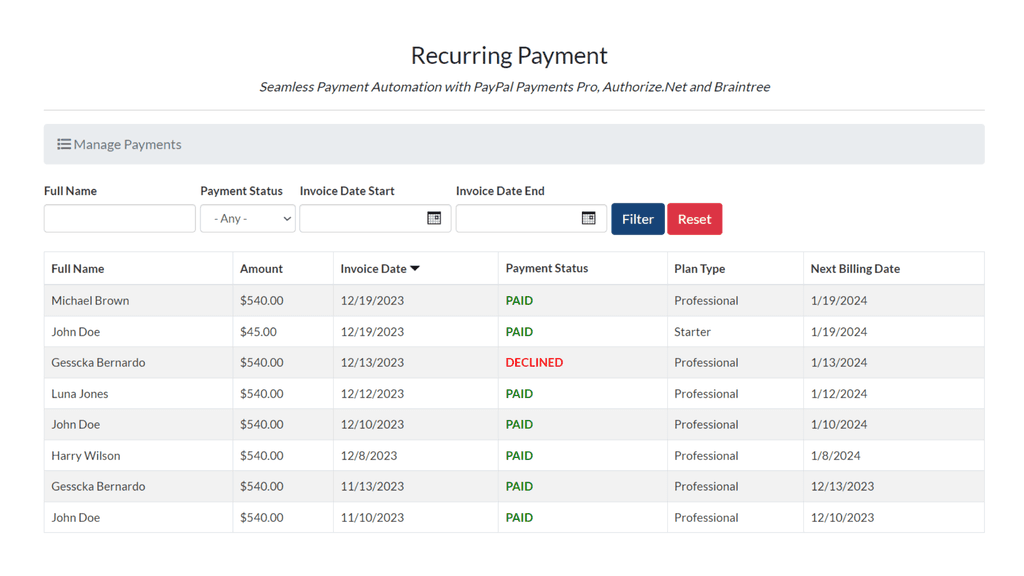Click the Payment Status column header
The image size is (1024, 576).
547,268
